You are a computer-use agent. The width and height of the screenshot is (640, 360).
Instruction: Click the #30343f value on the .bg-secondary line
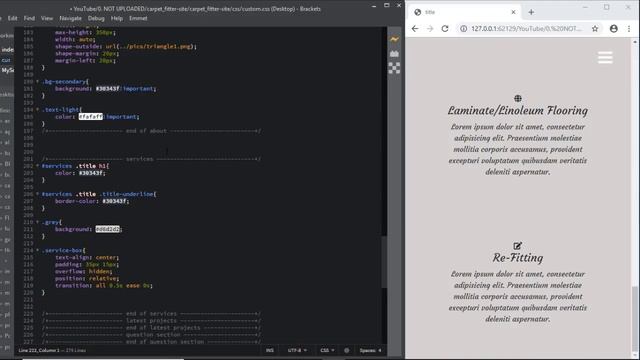[108, 89]
